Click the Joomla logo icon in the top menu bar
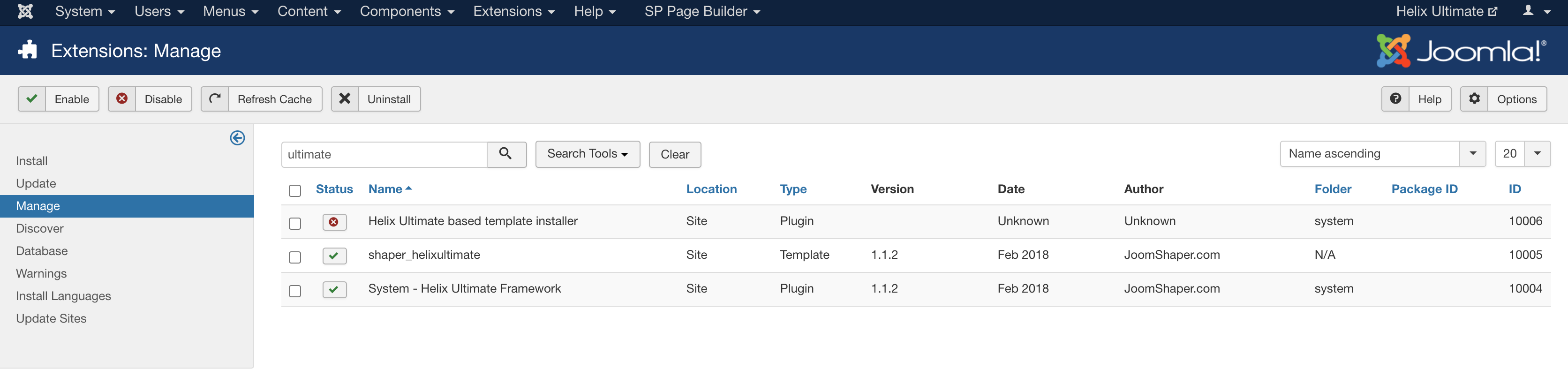This screenshot has width=1568, height=377. [25, 12]
